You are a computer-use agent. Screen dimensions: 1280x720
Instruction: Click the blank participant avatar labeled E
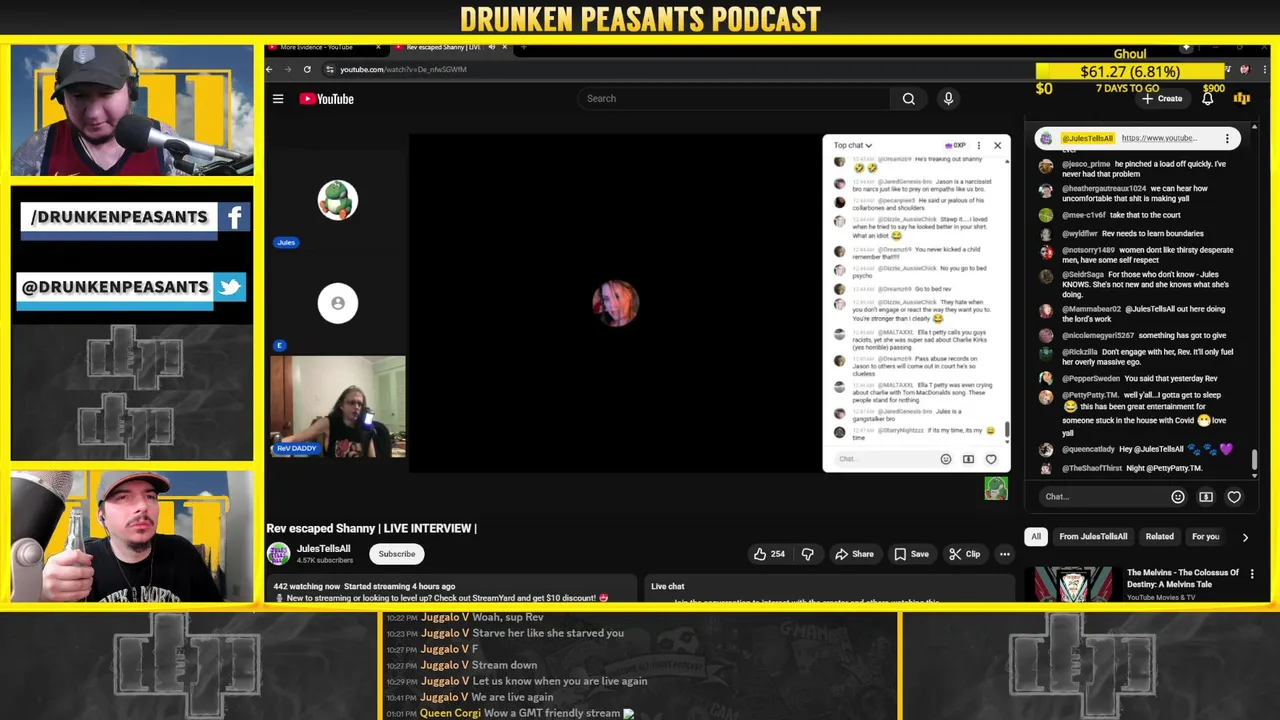pyautogui.click(x=338, y=303)
